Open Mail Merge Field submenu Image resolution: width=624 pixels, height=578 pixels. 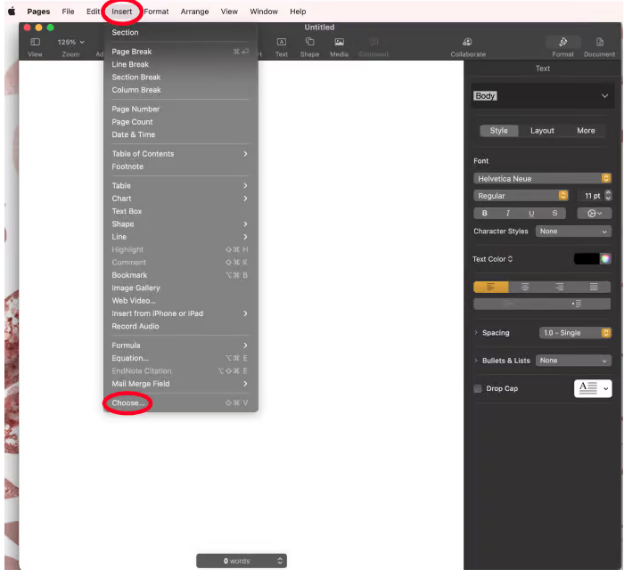(x=179, y=384)
